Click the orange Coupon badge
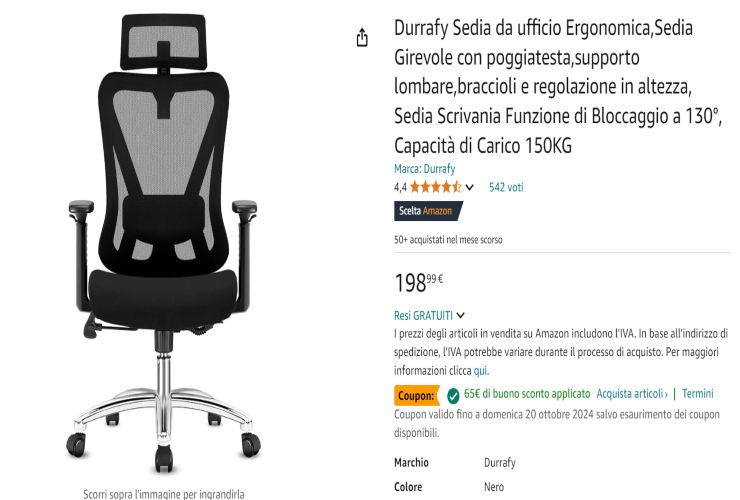The image size is (740, 500). 416,396
